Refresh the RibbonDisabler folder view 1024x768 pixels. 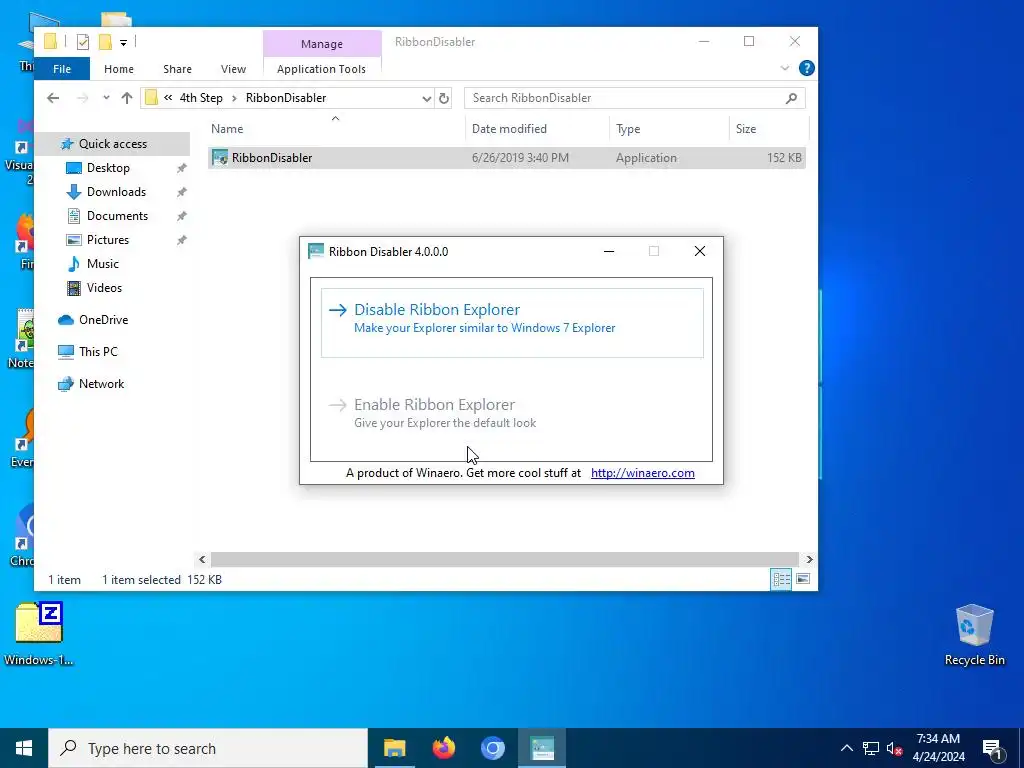[444, 99]
